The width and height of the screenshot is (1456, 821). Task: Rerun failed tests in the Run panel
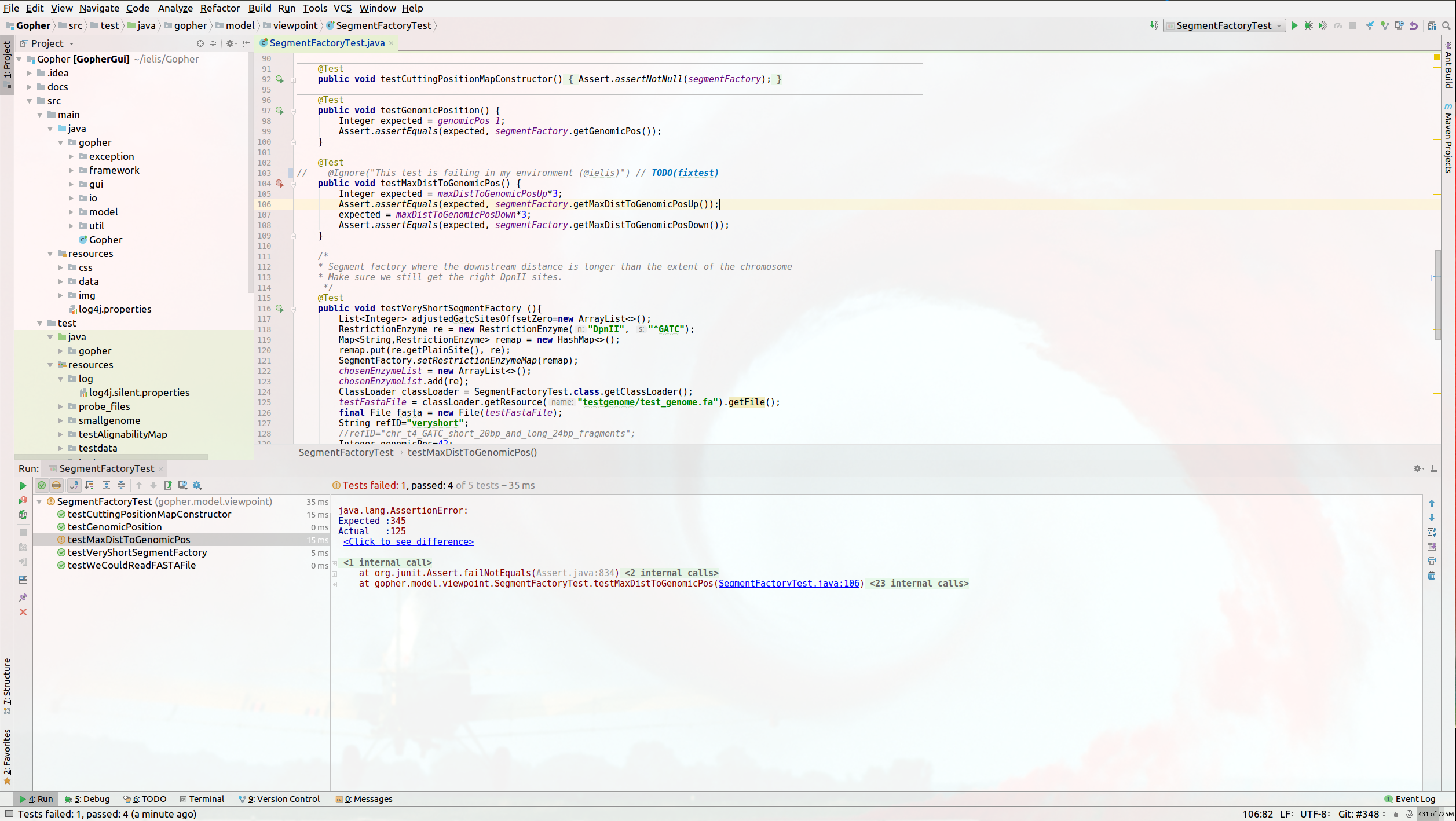(x=23, y=500)
